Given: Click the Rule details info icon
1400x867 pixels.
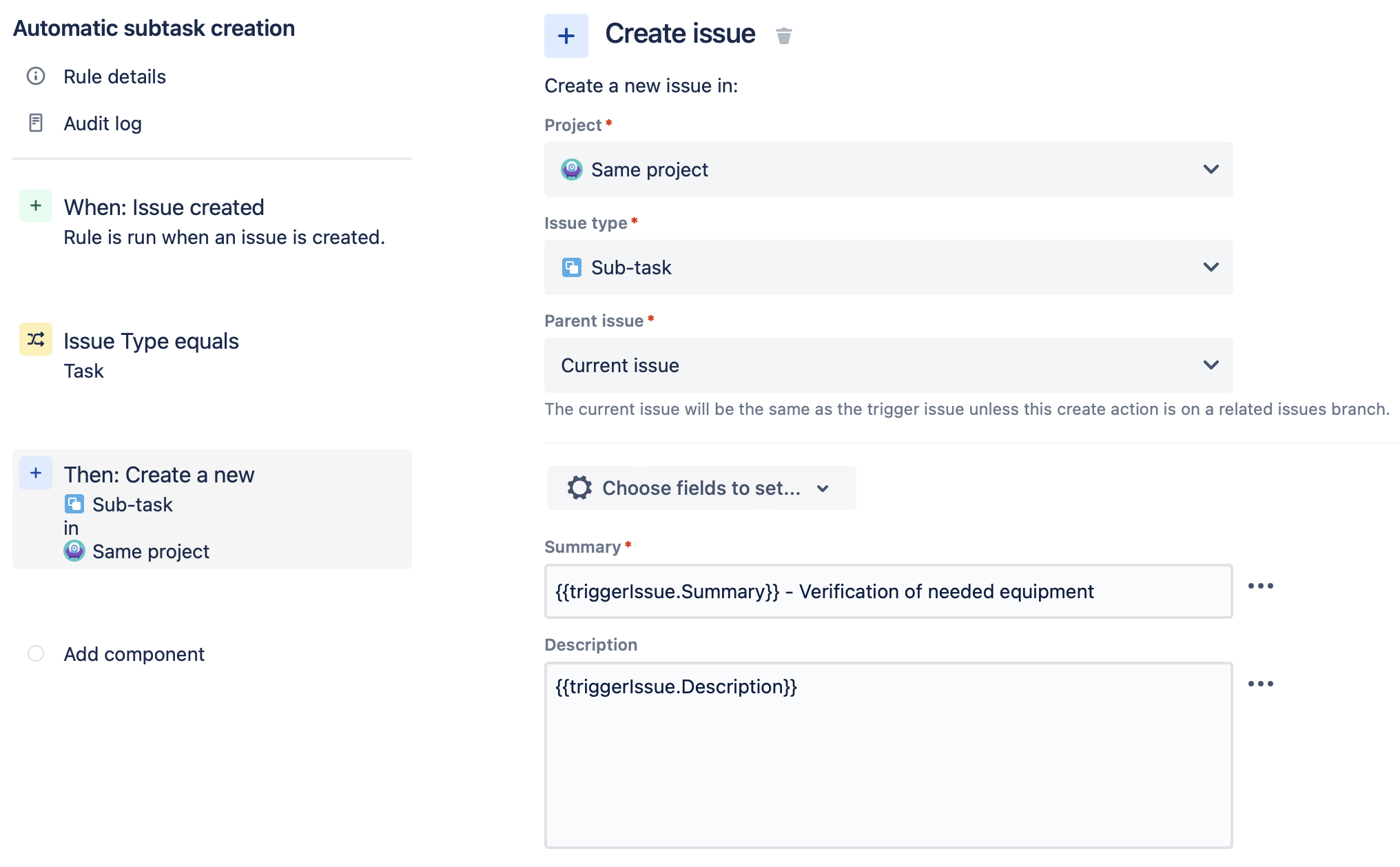Looking at the screenshot, I should (x=35, y=76).
